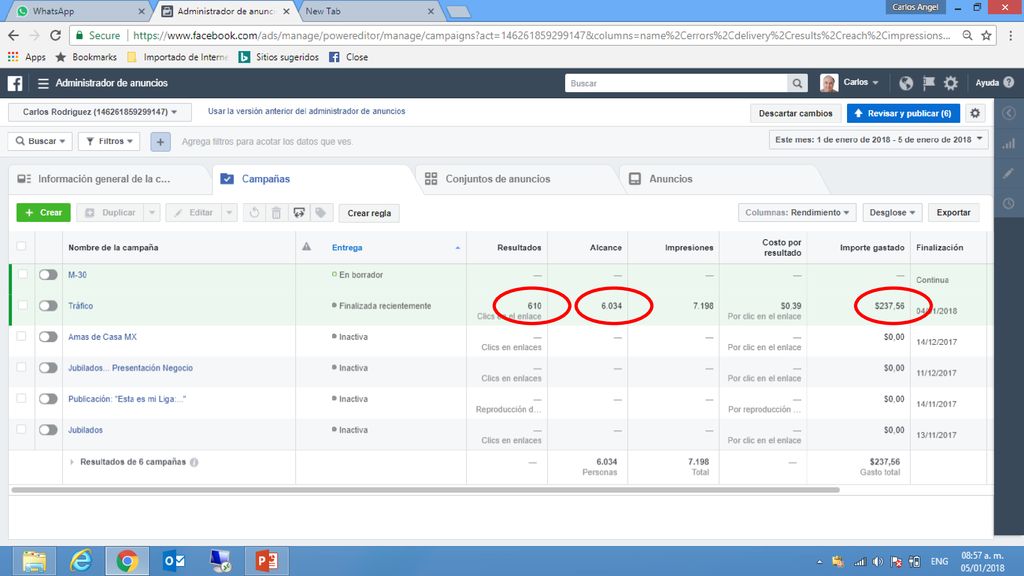The image size is (1024, 576).
Task: Open the date range dropdown Este mes
Action: coord(878,140)
